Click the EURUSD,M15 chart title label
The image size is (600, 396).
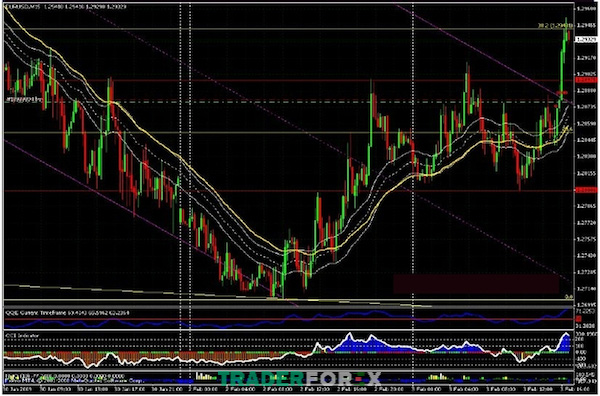(23, 7)
